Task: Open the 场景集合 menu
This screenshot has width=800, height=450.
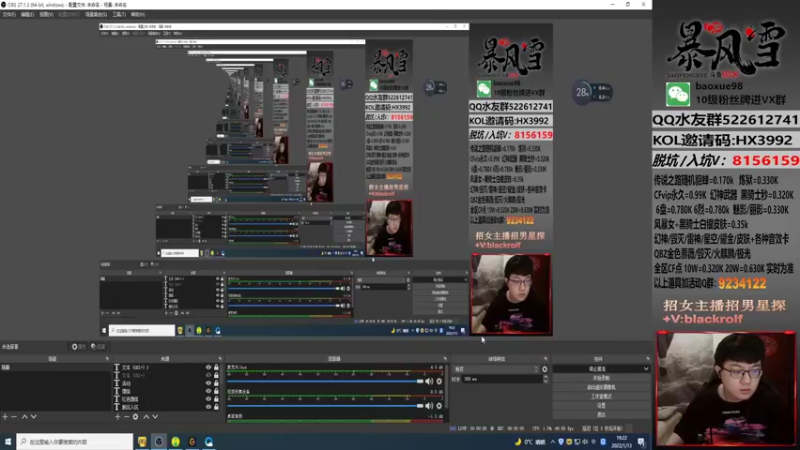Action: (x=96, y=14)
